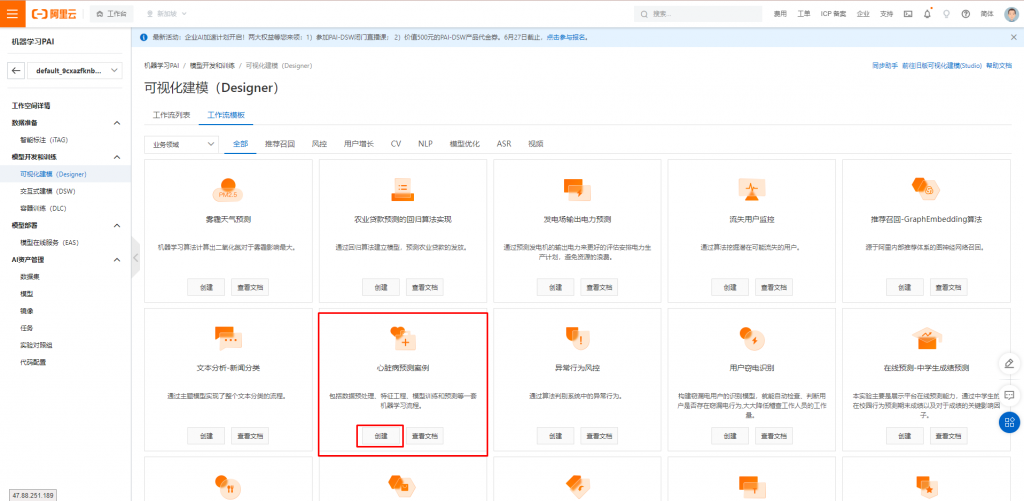Click 创建 for 雾霾天气预测
This screenshot has width=1024, height=501.
(x=206, y=287)
